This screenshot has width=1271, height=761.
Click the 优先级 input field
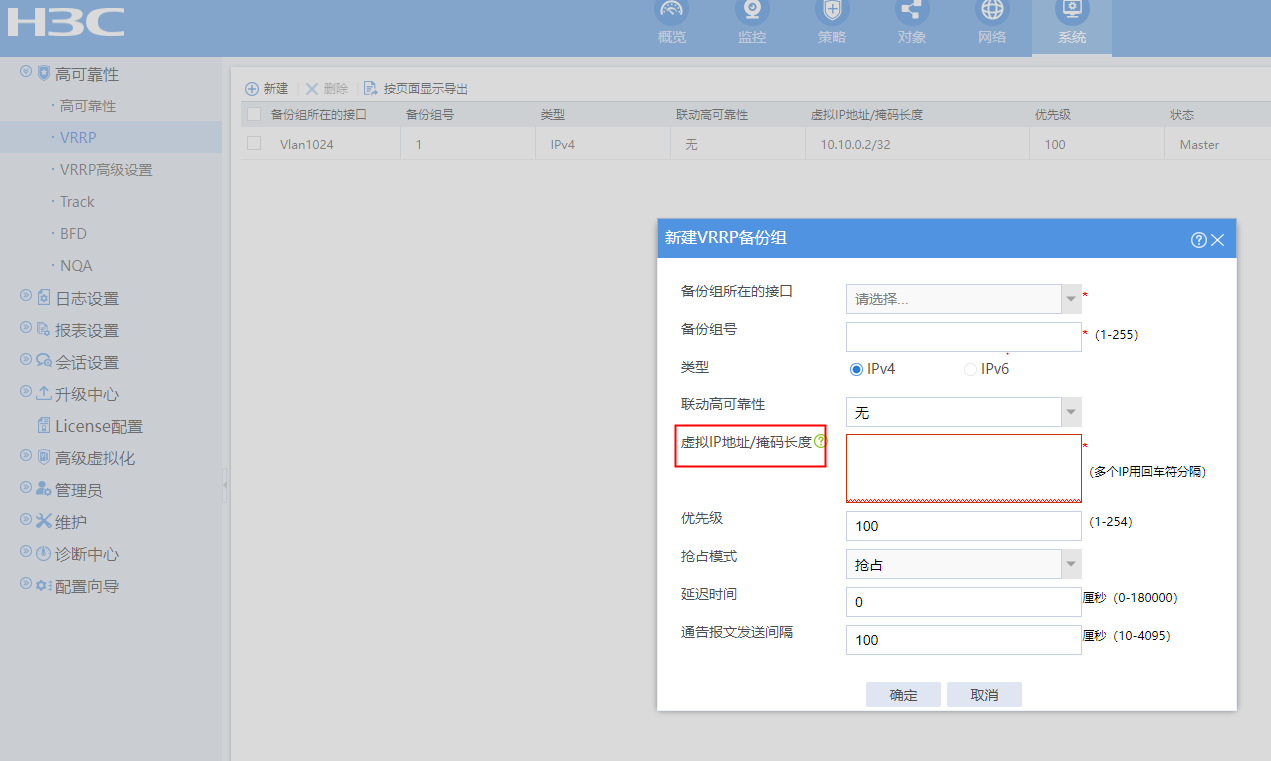pyautogui.click(x=964, y=526)
